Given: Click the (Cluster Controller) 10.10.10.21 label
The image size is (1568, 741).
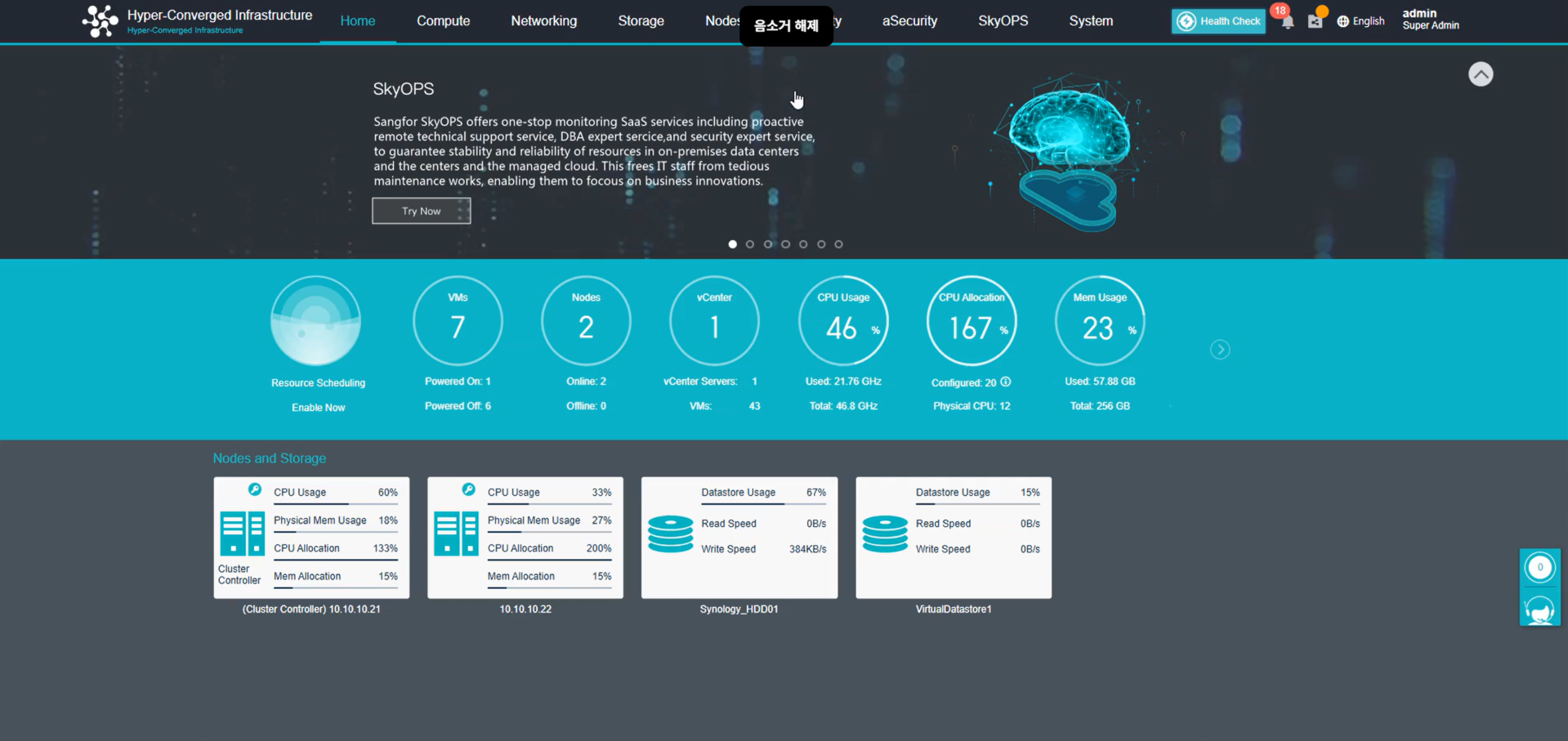Looking at the screenshot, I should 311,609.
